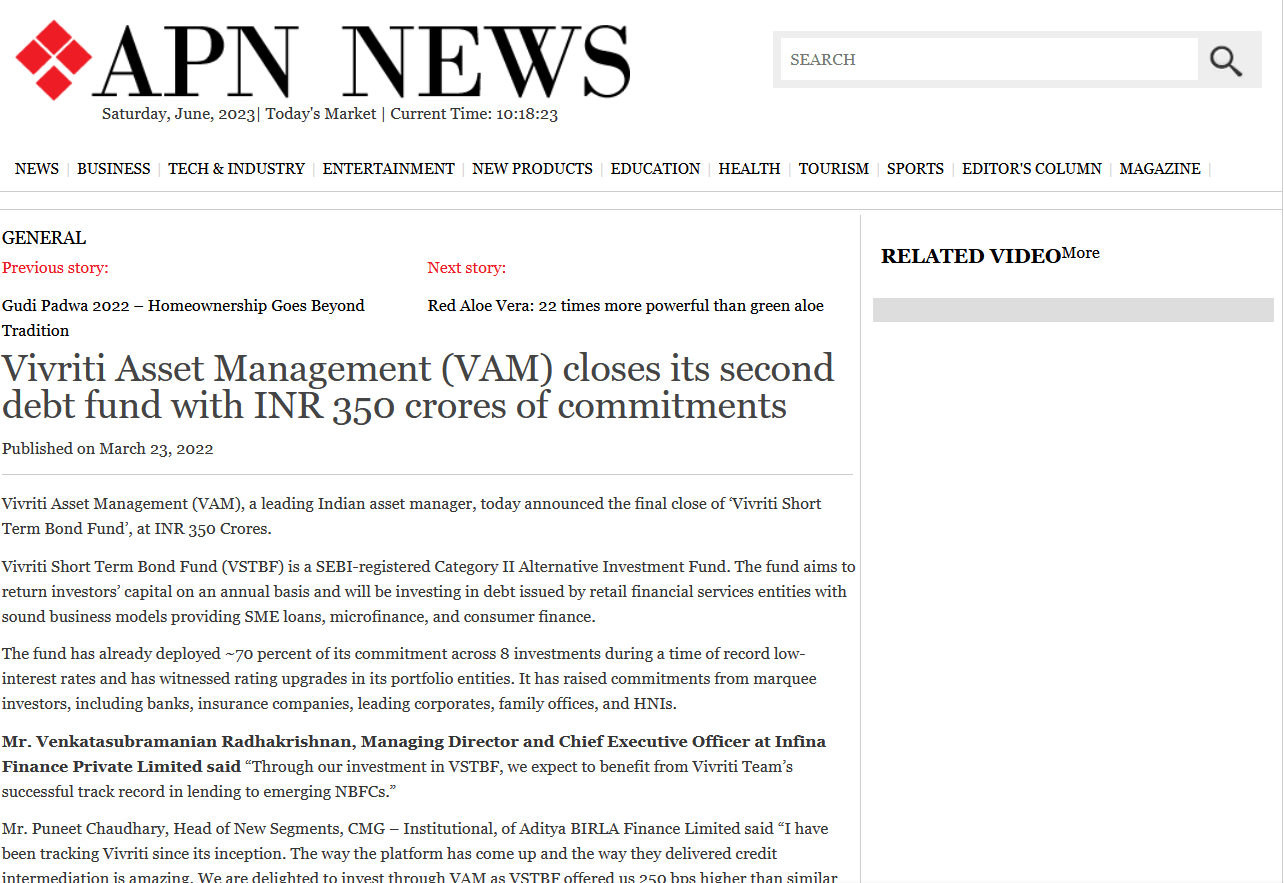Open the BUSINESS menu item

[x=114, y=169]
